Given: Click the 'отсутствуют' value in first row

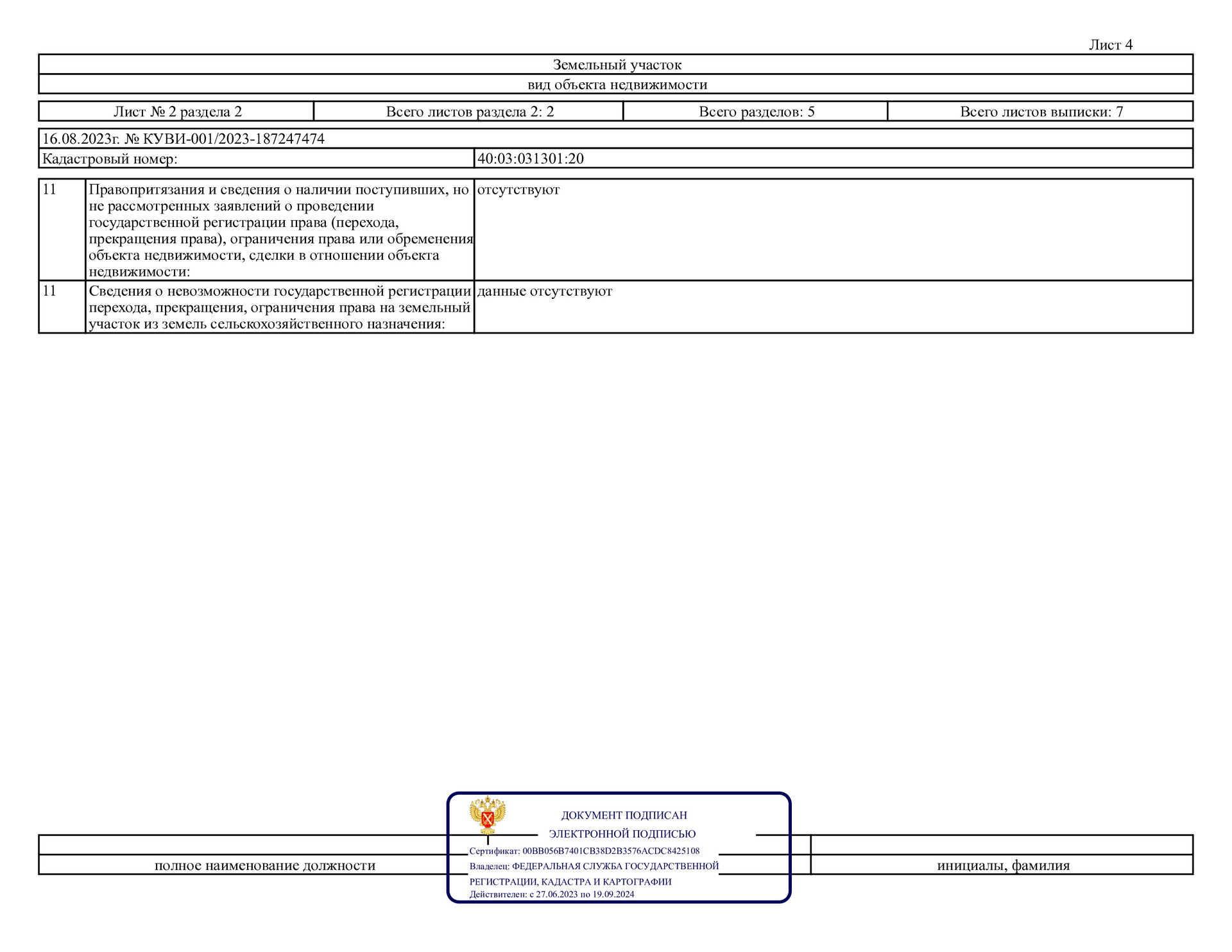Looking at the screenshot, I should 518,190.
